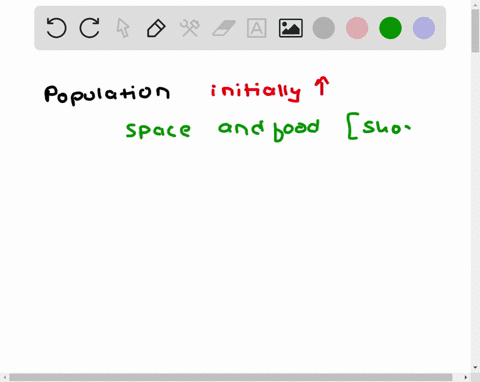
Task: Open the tools wrench and hammer icon
Action: click(190, 28)
